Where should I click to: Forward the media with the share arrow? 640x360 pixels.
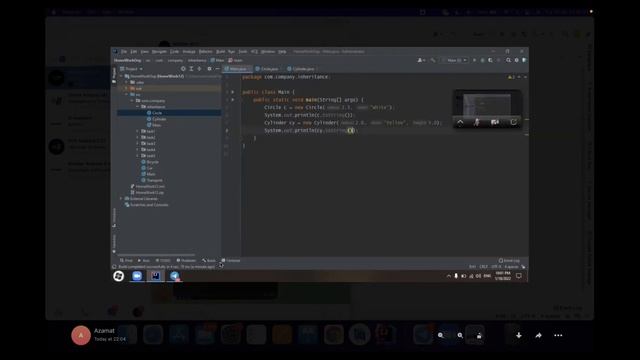tap(538, 336)
